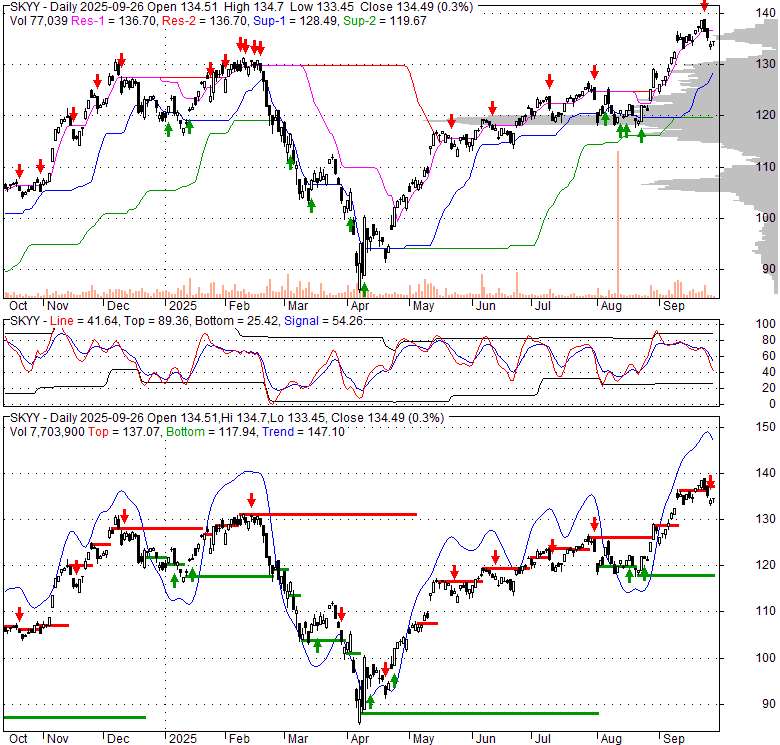This screenshot has height=745, width=780.
Task: Click the Jul label on top chart time axis
Action: 542,306
